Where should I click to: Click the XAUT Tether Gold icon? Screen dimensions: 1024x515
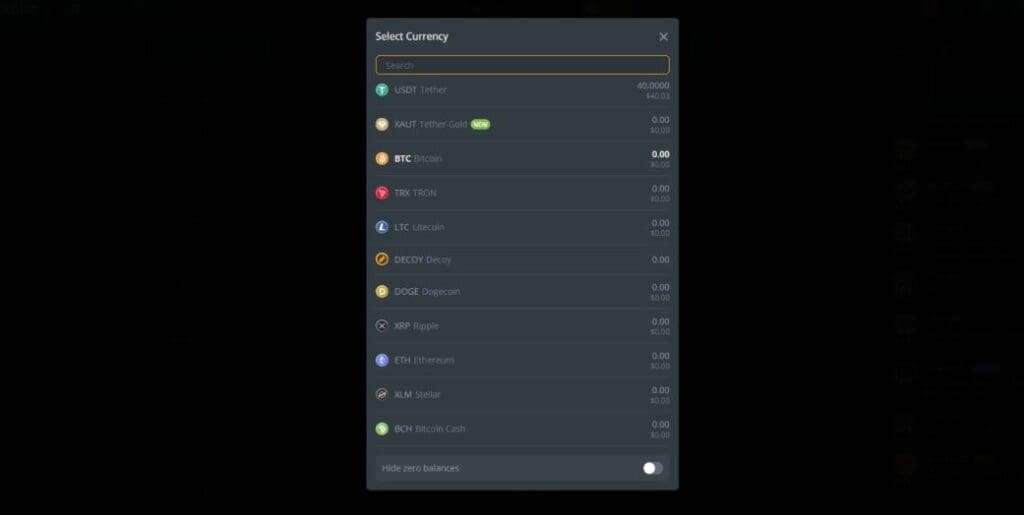tap(382, 124)
